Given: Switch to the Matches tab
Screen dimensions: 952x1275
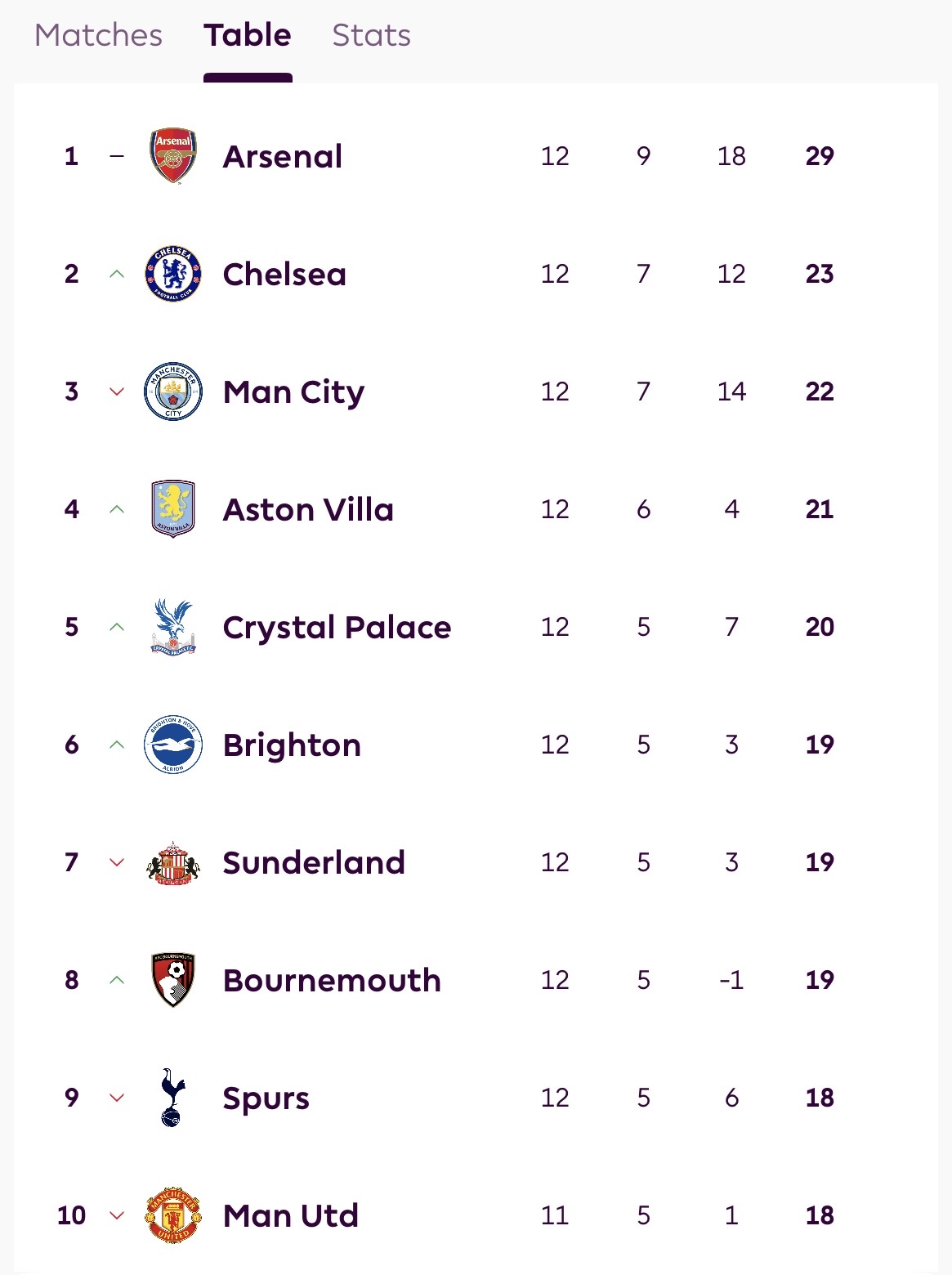Looking at the screenshot, I should pos(99,35).
